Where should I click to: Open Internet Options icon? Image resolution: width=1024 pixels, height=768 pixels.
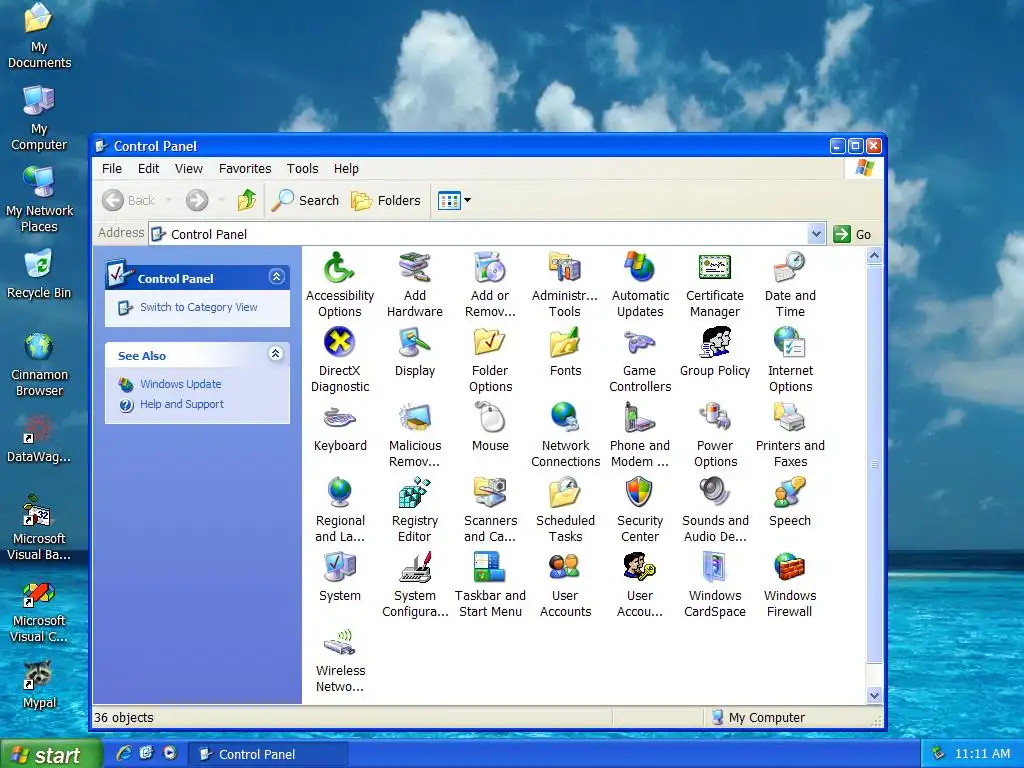click(790, 342)
